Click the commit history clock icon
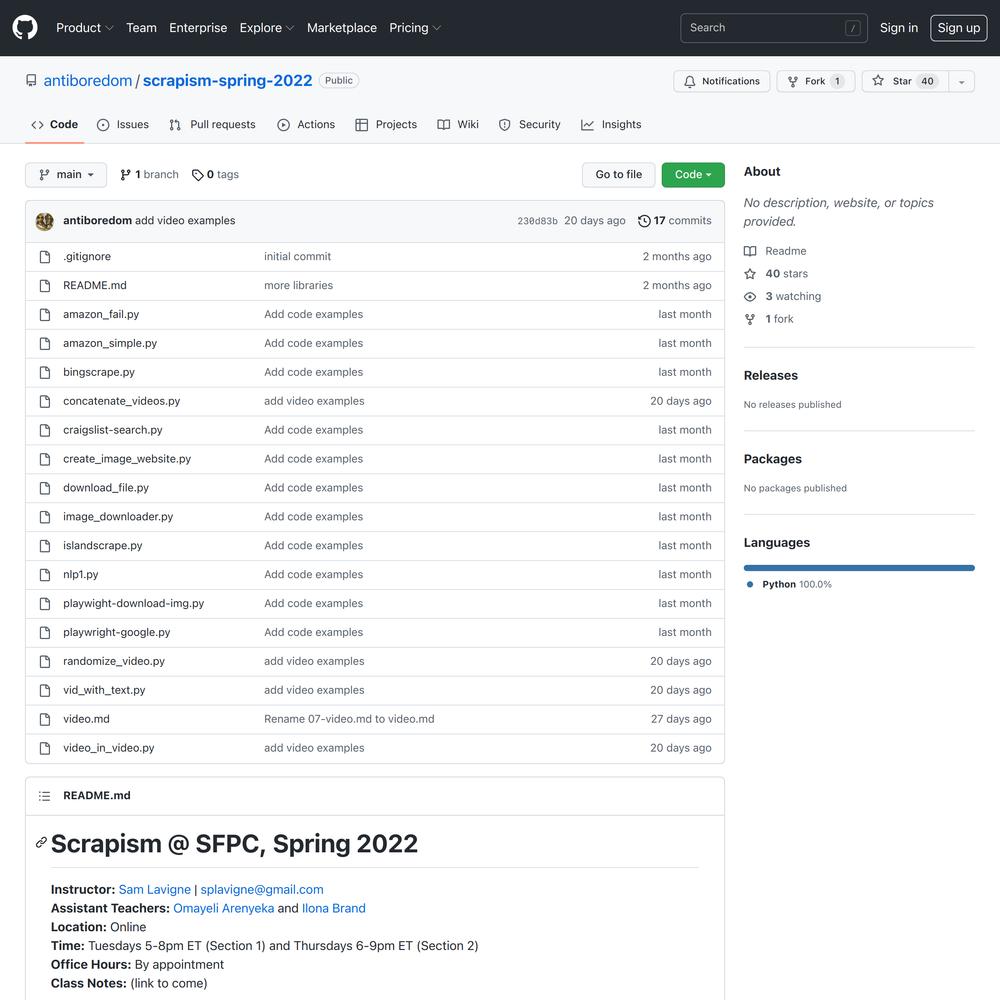The width and height of the screenshot is (1000, 1000). (644, 221)
